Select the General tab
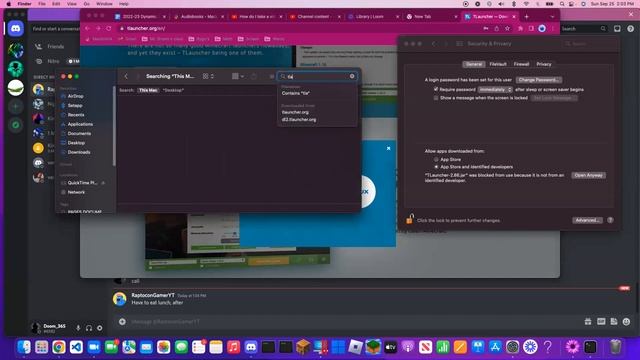 [x=474, y=64]
